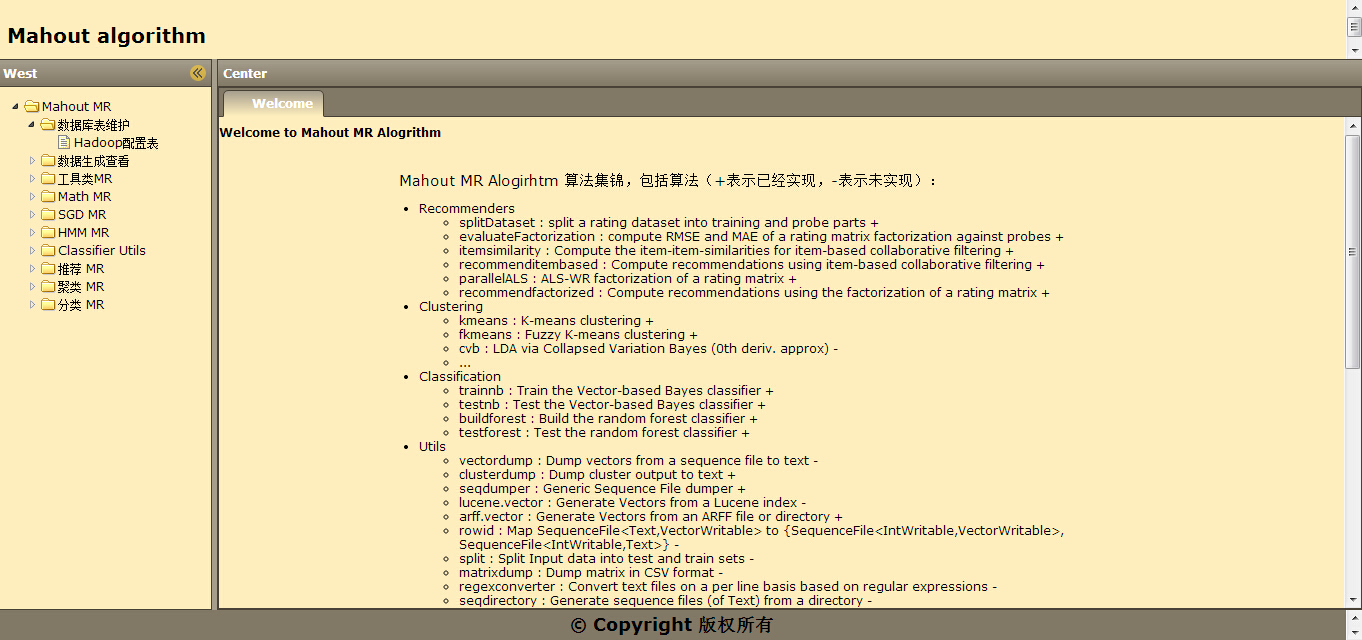
Task: Select the HMM MR tree label
Action: [x=84, y=233]
